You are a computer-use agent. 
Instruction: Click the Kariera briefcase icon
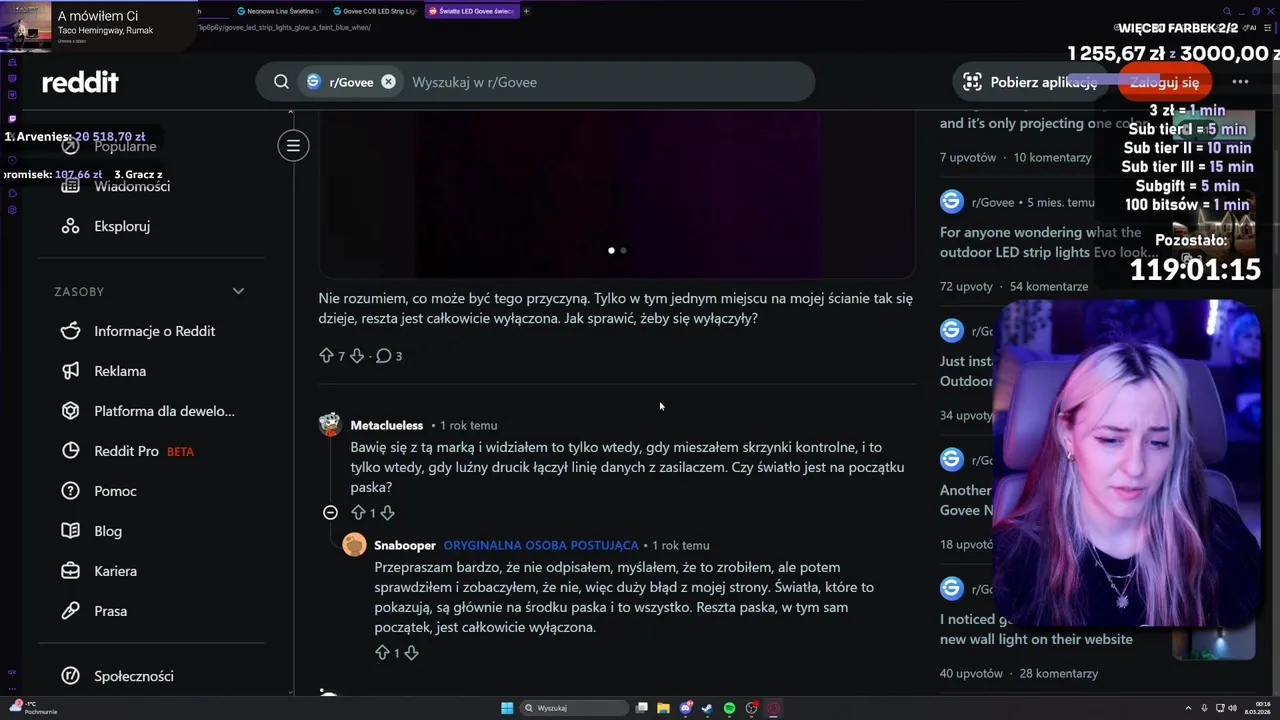coord(70,571)
